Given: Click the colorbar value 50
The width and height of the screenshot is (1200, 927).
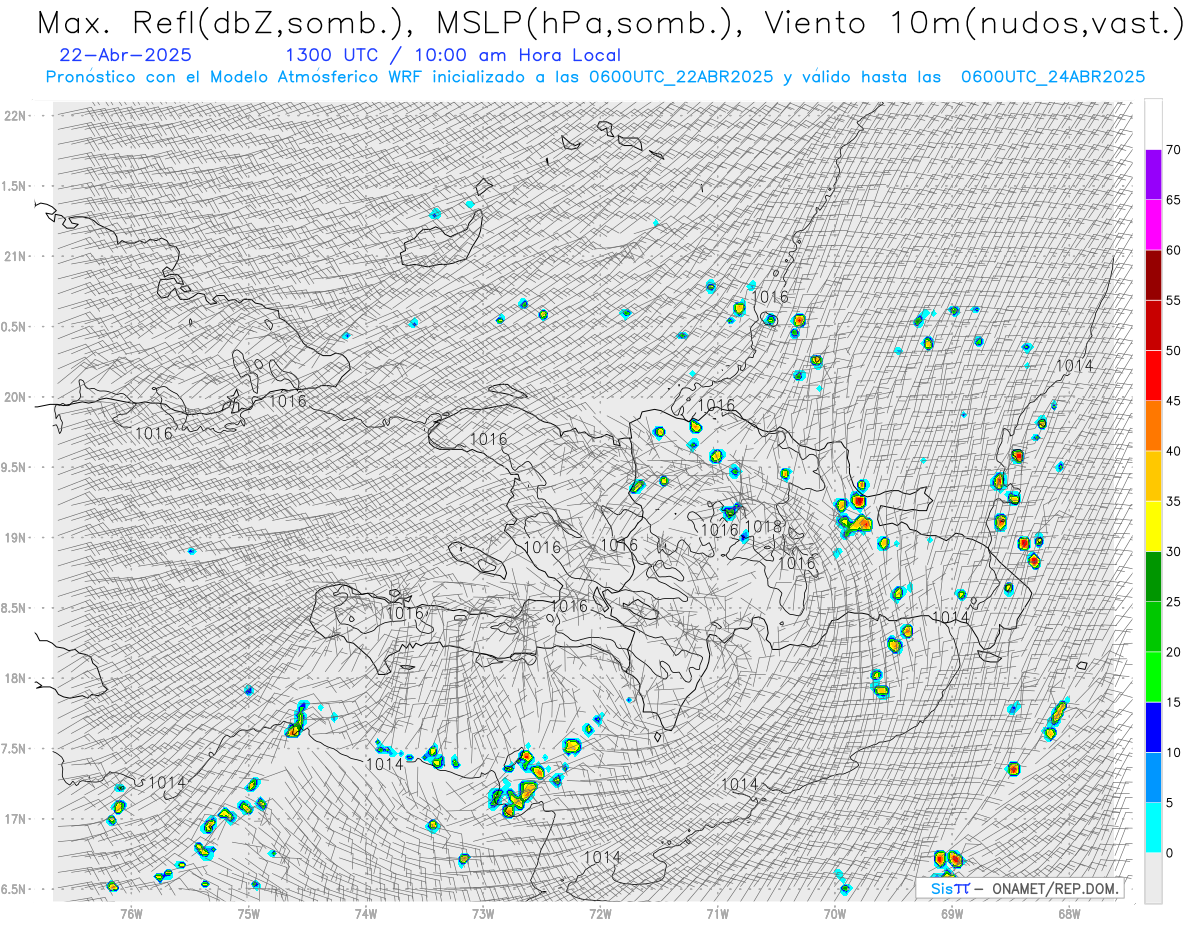Looking at the screenshot, I should click(x=1174, y=351).
